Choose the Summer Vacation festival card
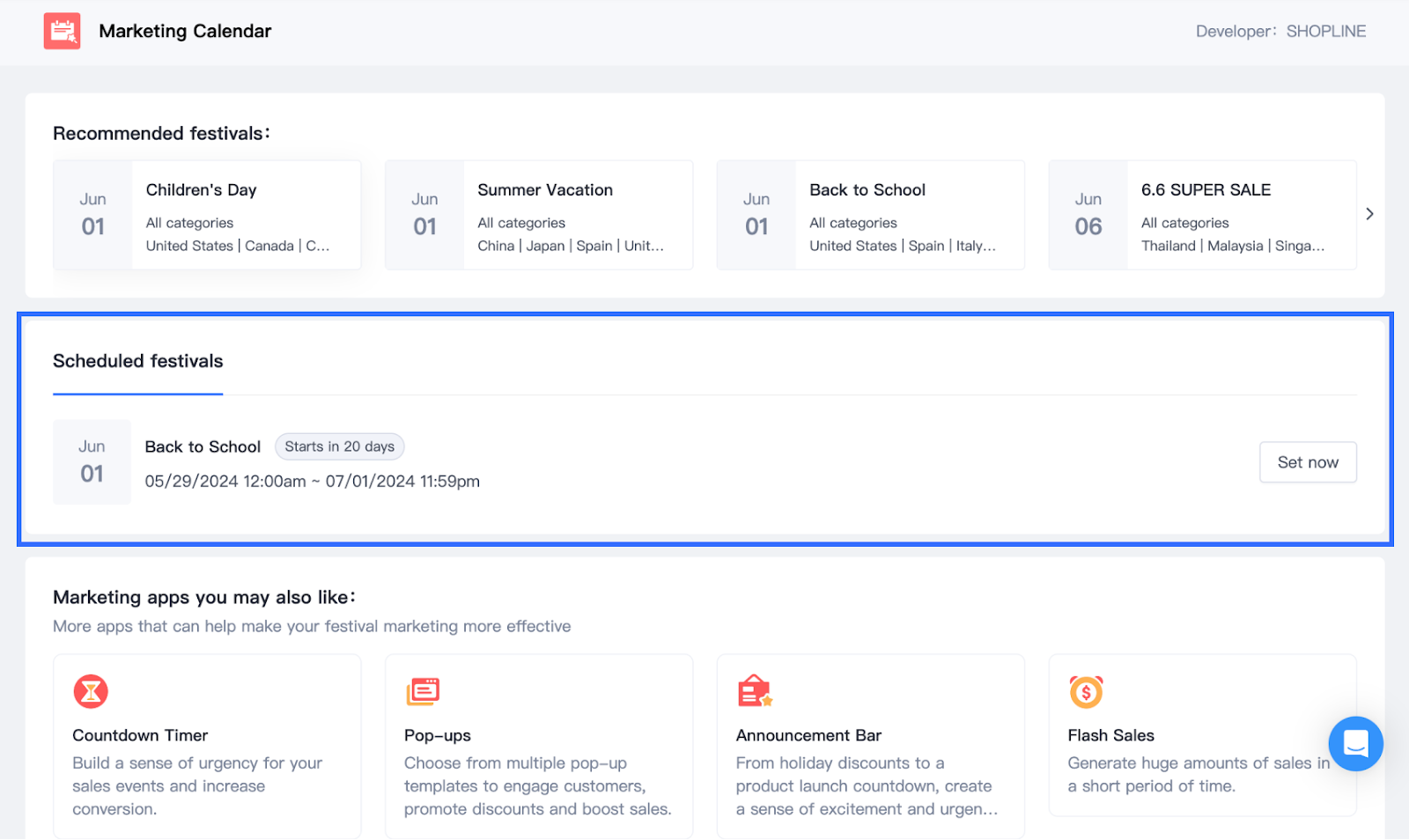 [539, 215]
